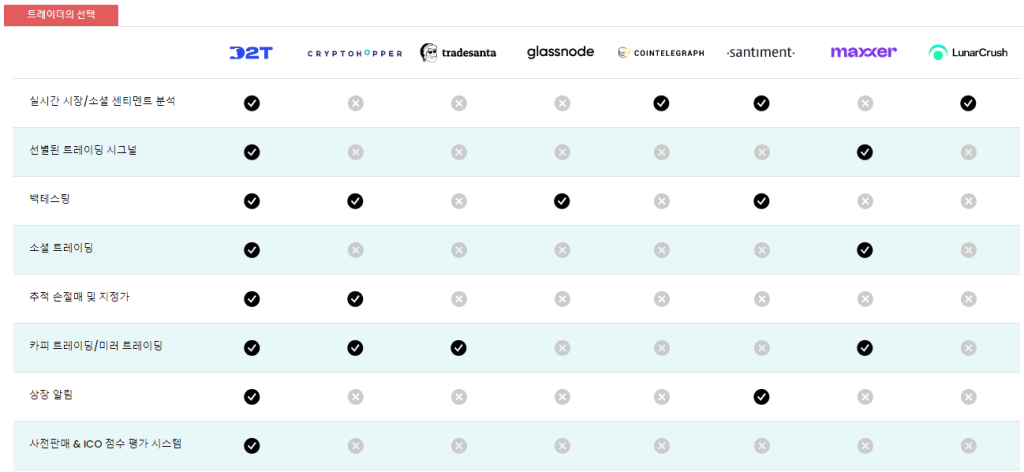Click the glassnode check mark in 백테스팅 row
The image size is (1024, 472).
pyautogui.click(x=562, y=201)
